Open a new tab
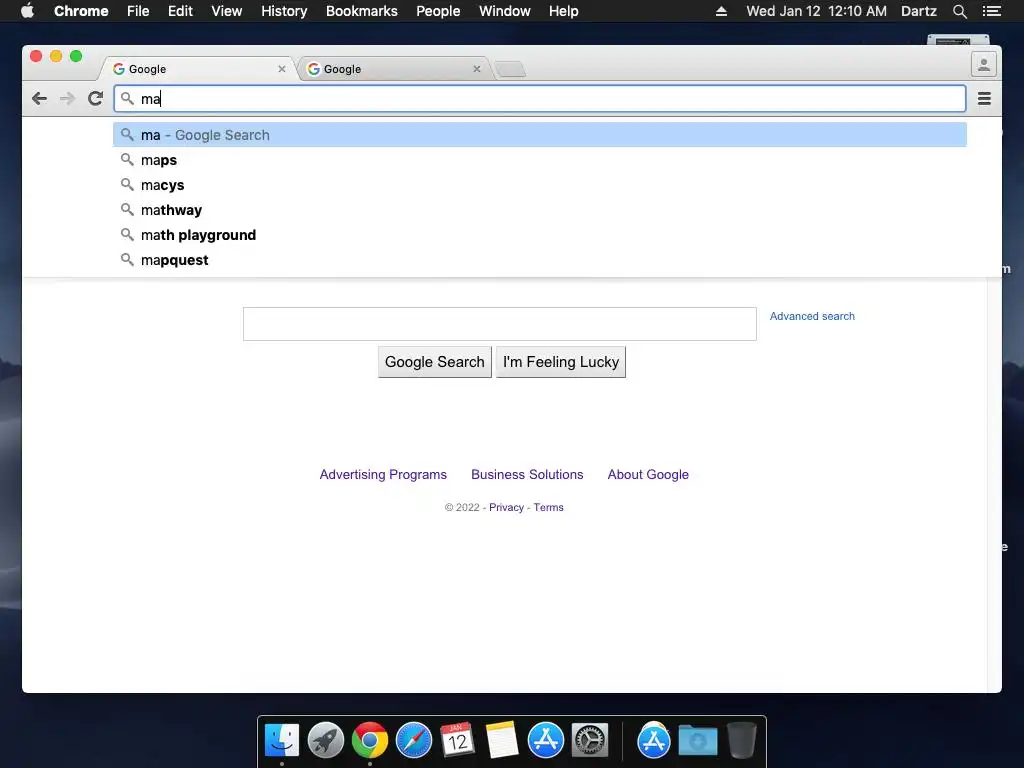The width and height of the screenshot is (1024, 768). pyautogui.click(x=510, y=69)
